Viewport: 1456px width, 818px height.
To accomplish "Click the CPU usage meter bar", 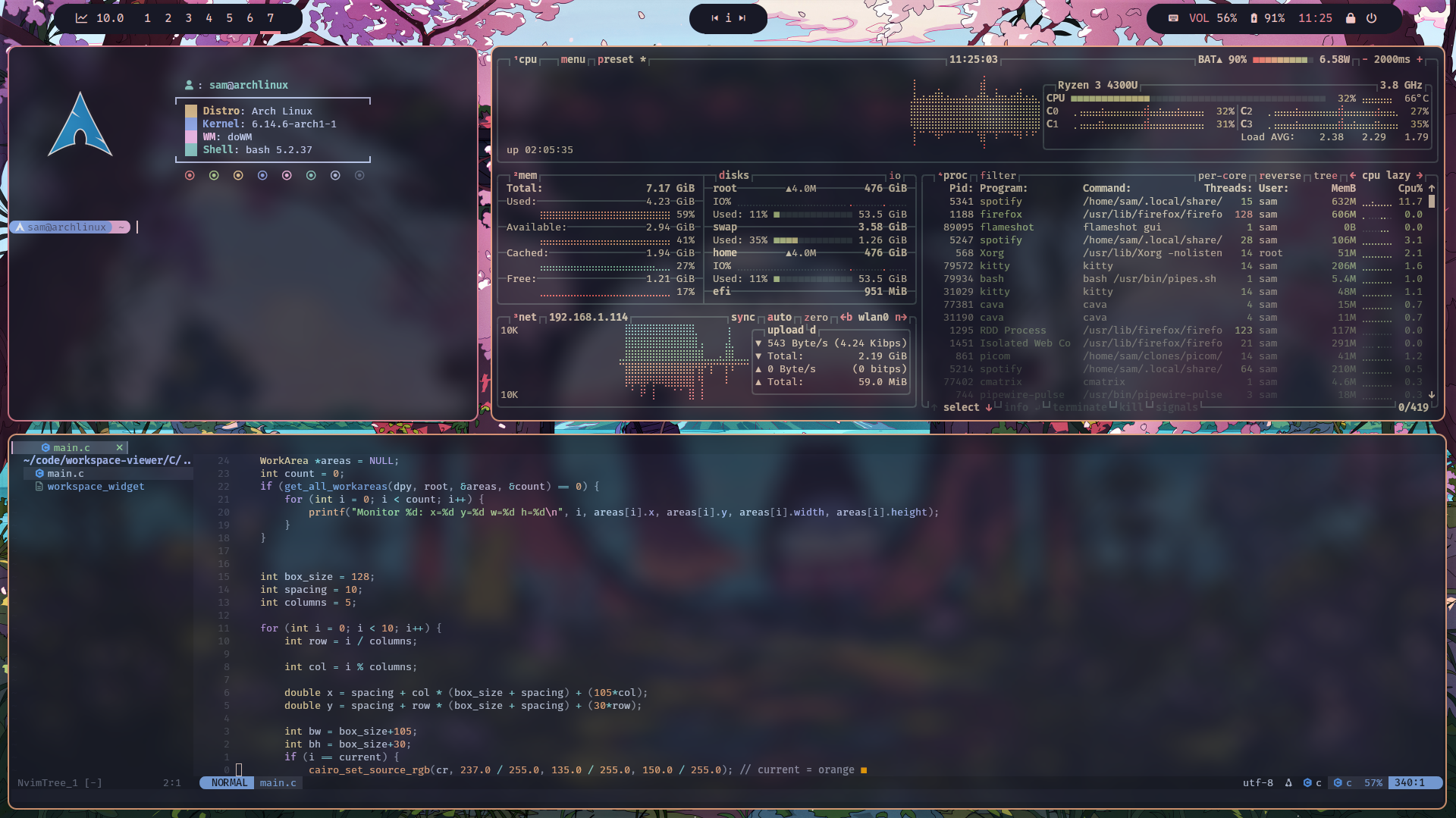I will click(x=1198, y=98).
